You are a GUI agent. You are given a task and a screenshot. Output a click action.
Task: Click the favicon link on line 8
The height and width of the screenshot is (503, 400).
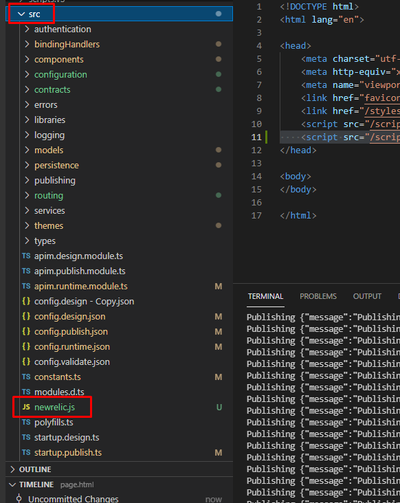(x=382, y=98)
